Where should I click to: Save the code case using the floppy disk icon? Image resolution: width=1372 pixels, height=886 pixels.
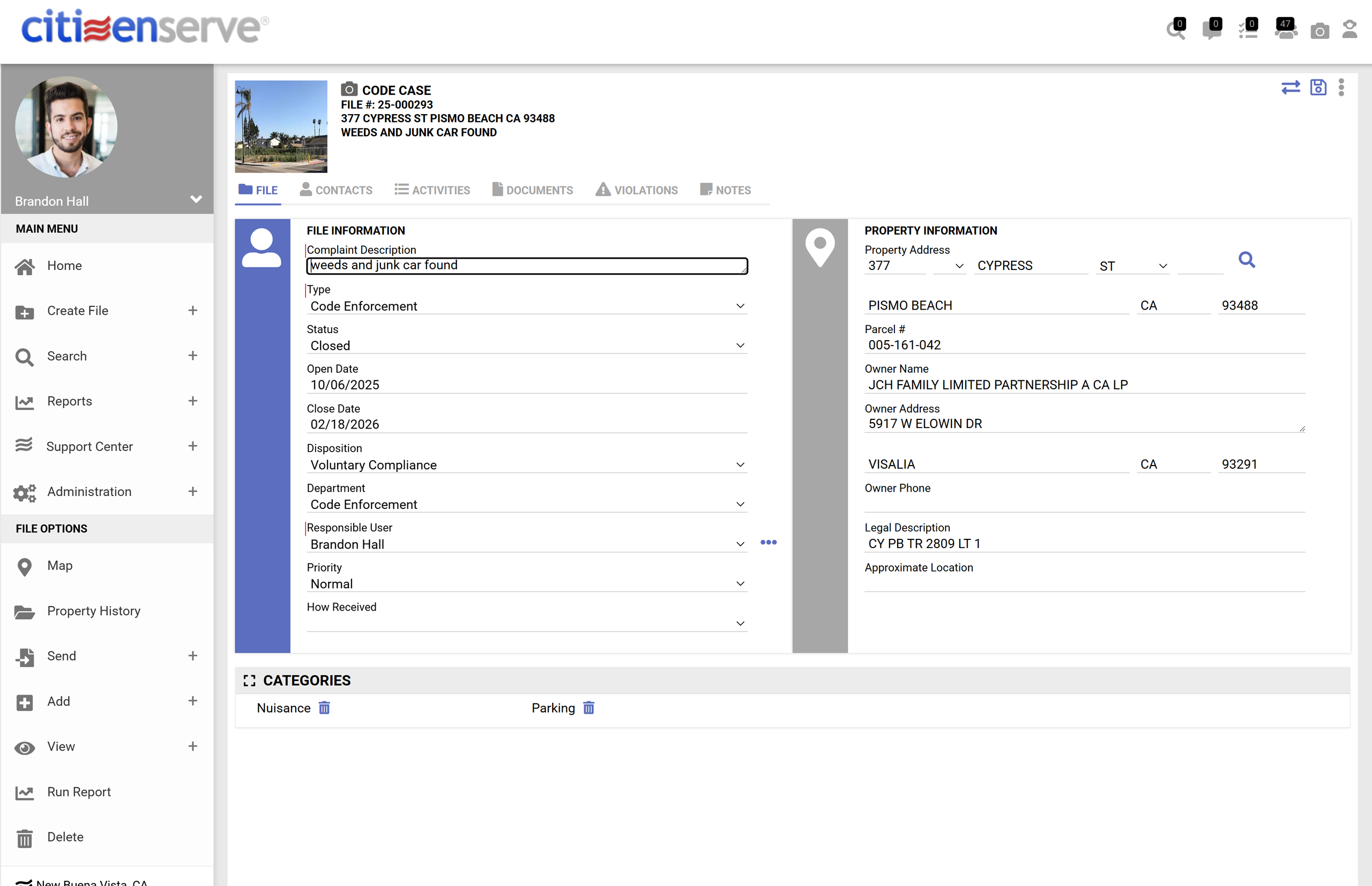click(x=1318, y=87)
